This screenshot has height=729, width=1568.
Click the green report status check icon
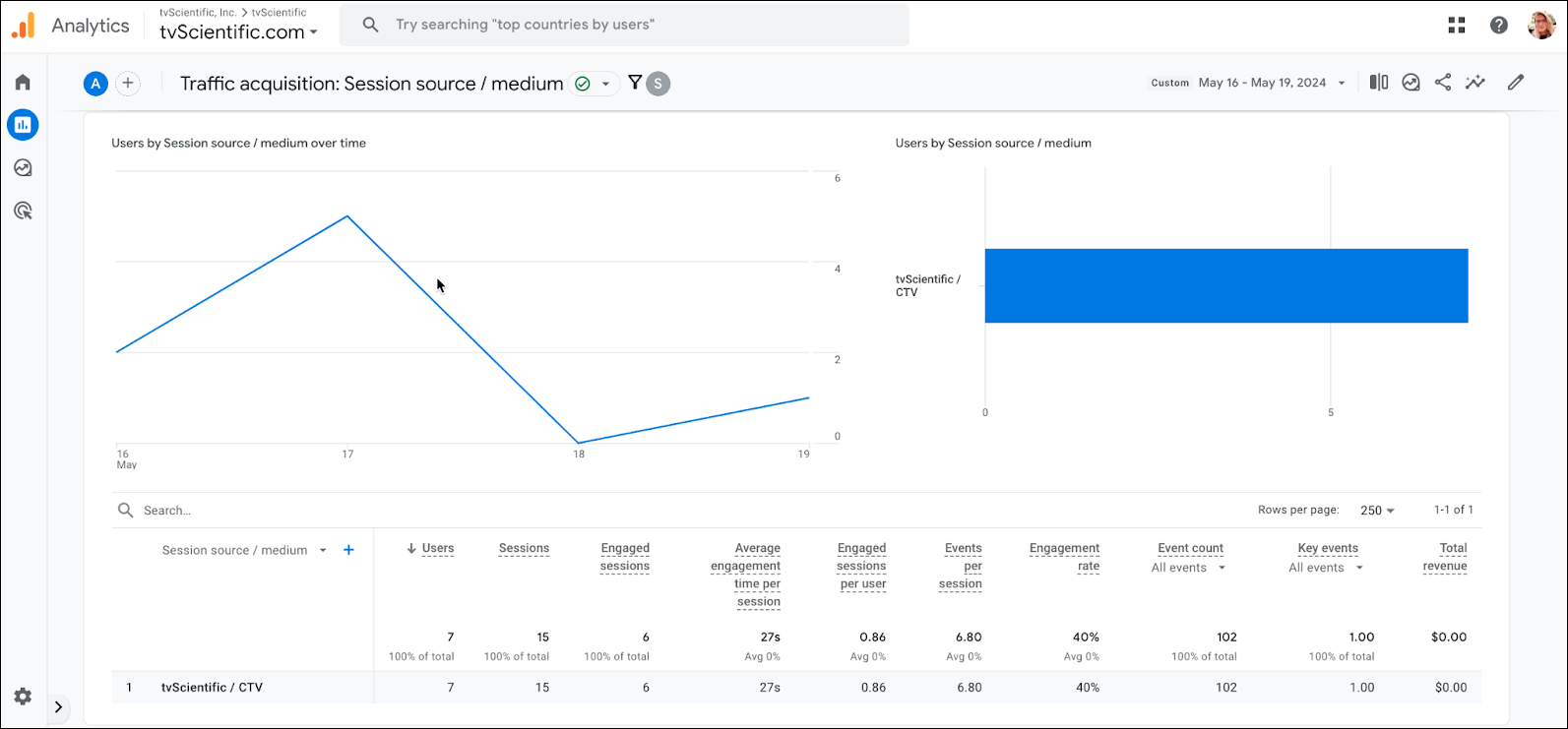[x=583, y=84]
